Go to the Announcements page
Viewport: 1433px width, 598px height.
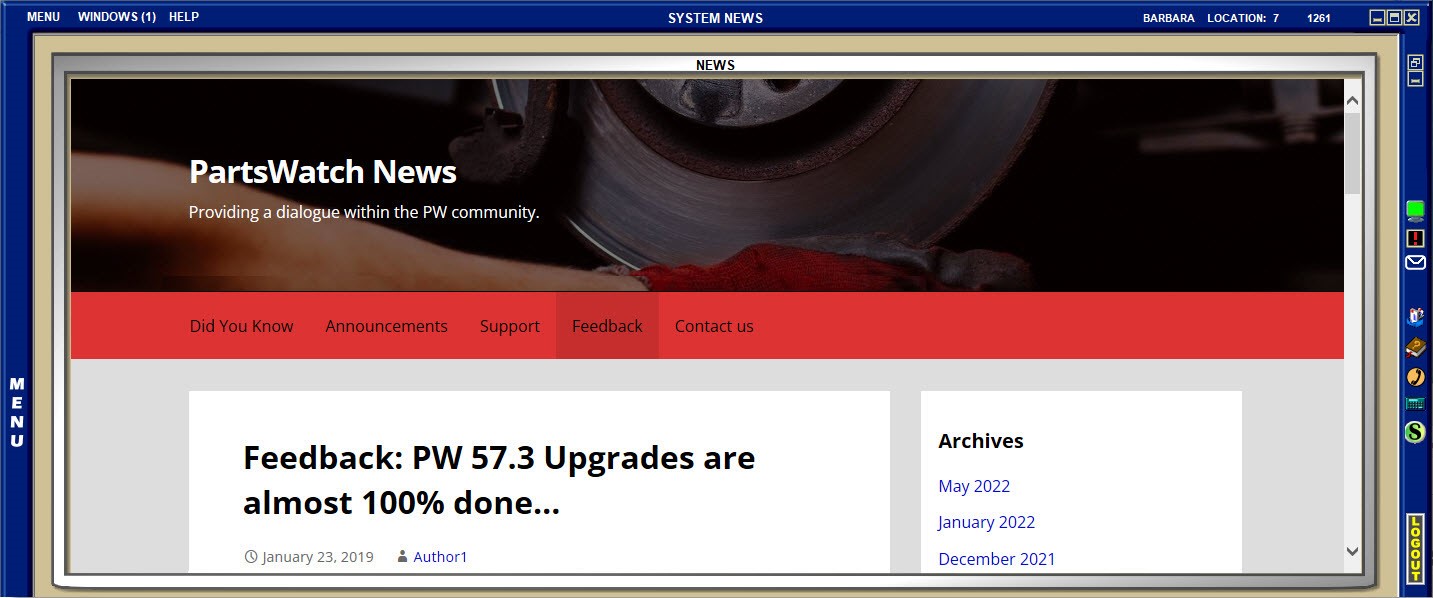point(386,326)
